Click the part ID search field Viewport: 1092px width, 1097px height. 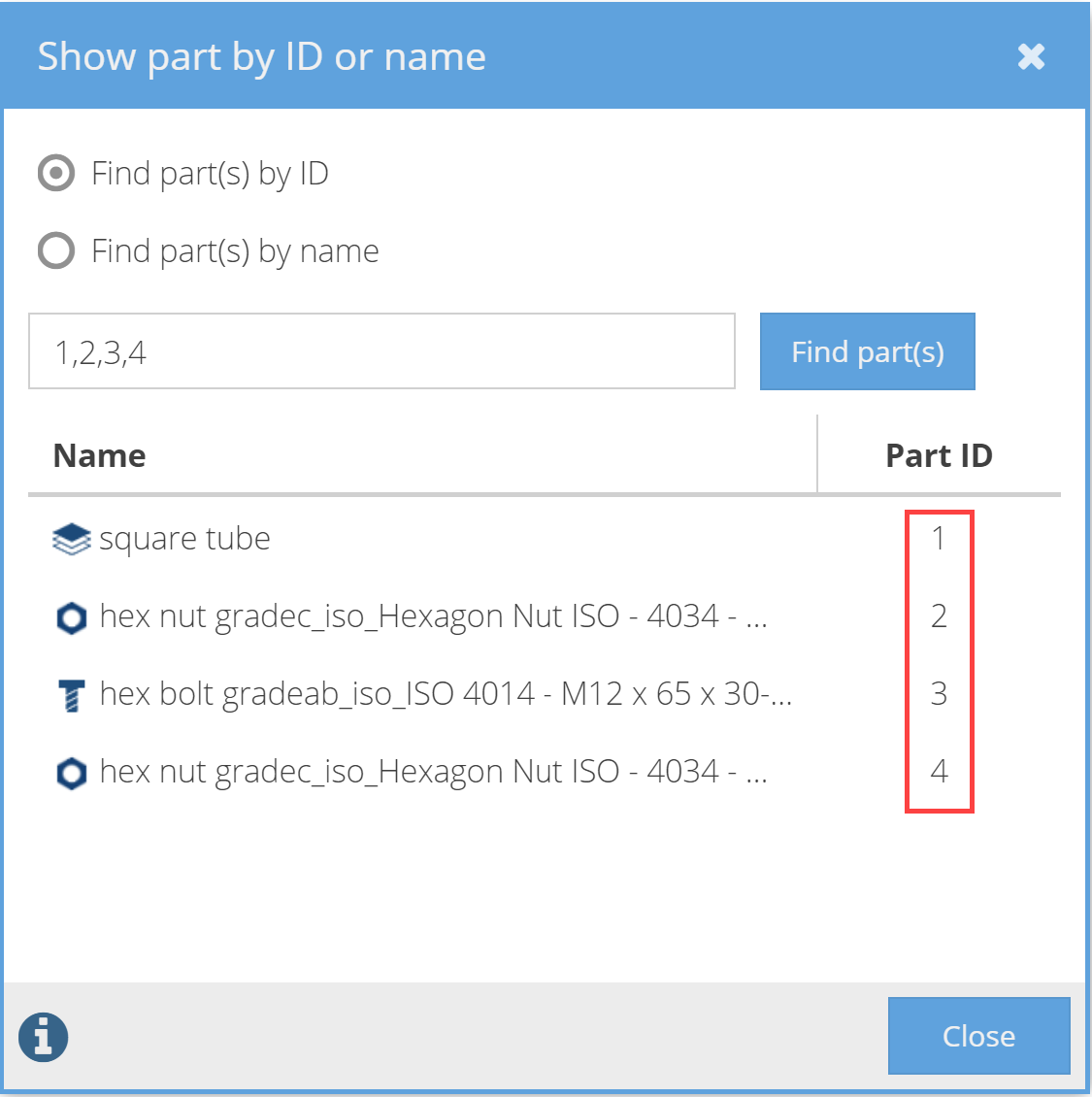(381, 351)
